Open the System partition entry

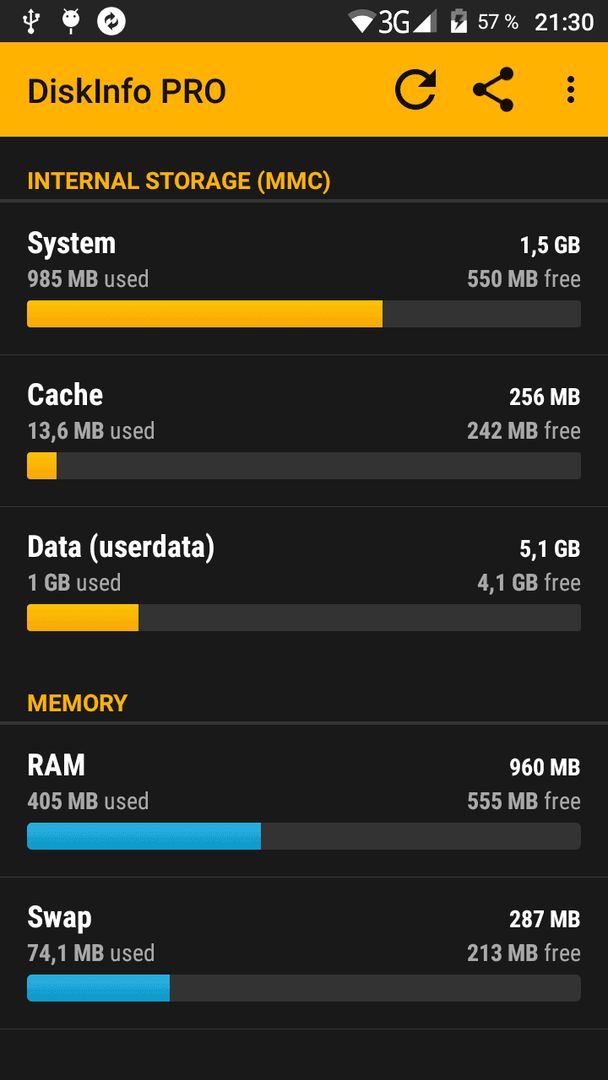(304, 279)
